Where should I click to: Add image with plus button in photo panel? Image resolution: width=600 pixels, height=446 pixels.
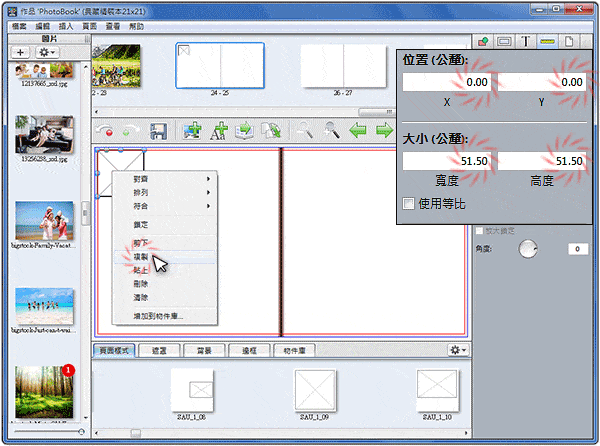coord(22,51)
